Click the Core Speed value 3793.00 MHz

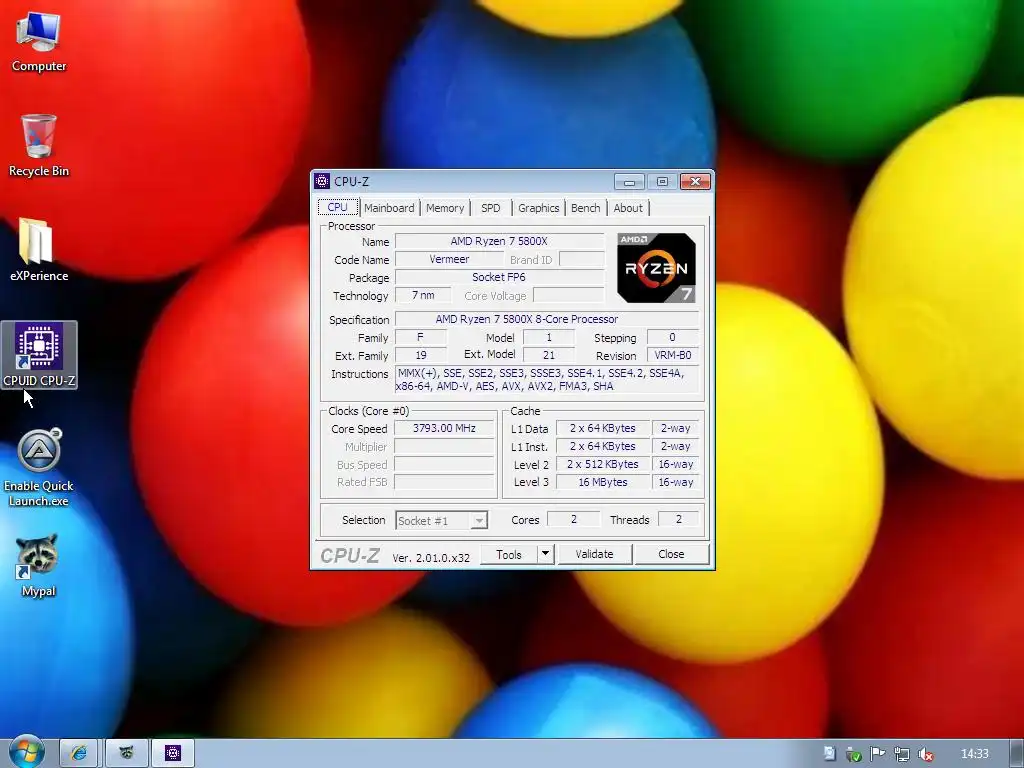444,428
